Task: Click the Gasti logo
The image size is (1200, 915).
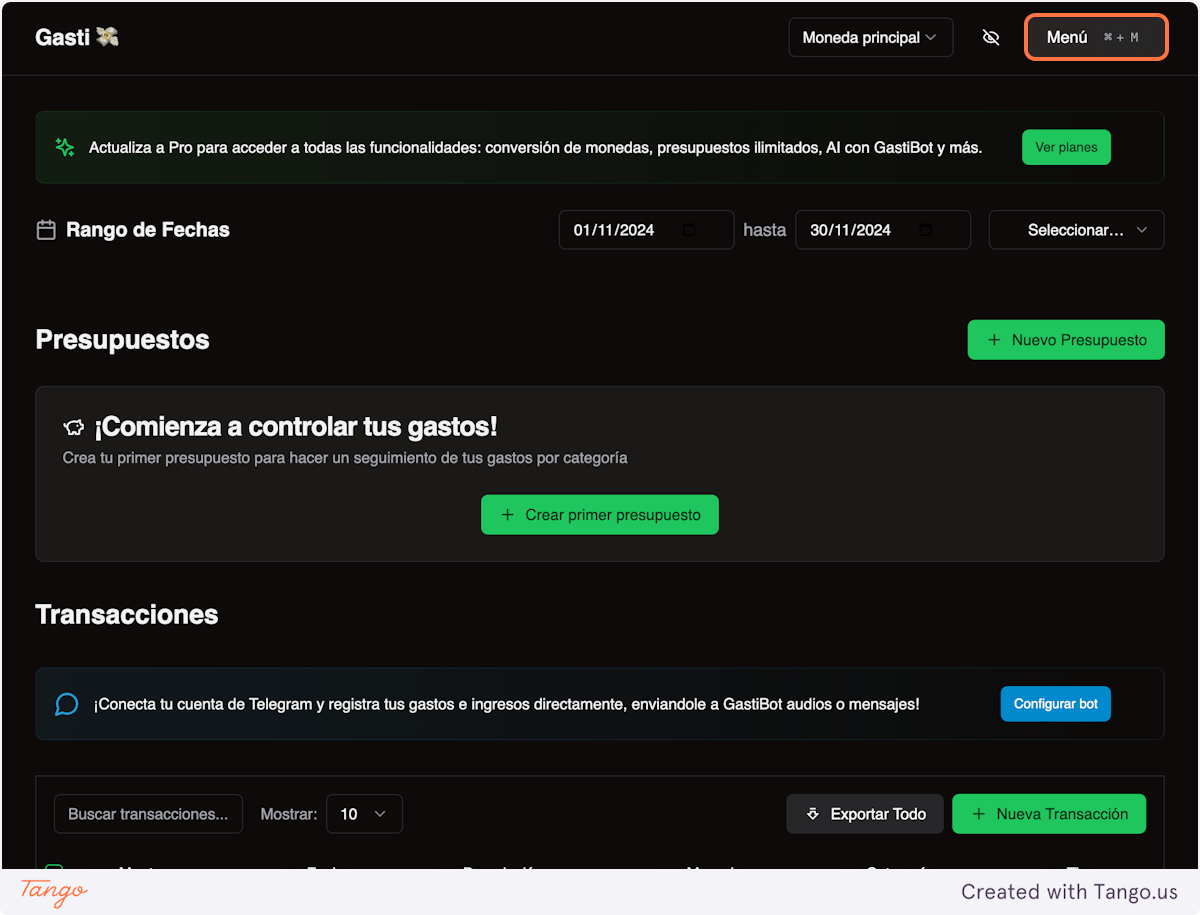Action: tap(77, 37)
